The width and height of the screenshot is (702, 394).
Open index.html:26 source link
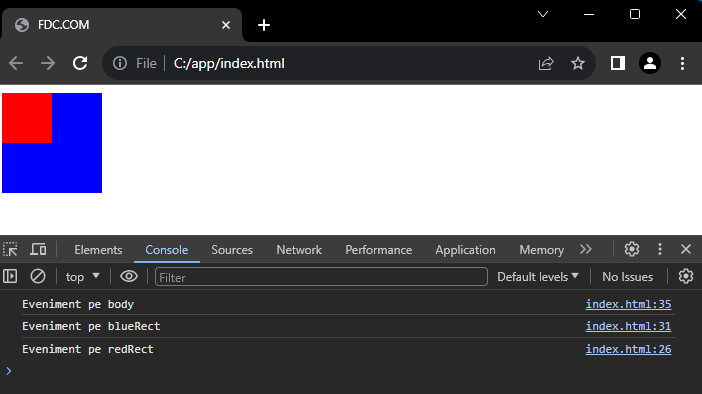628,349
